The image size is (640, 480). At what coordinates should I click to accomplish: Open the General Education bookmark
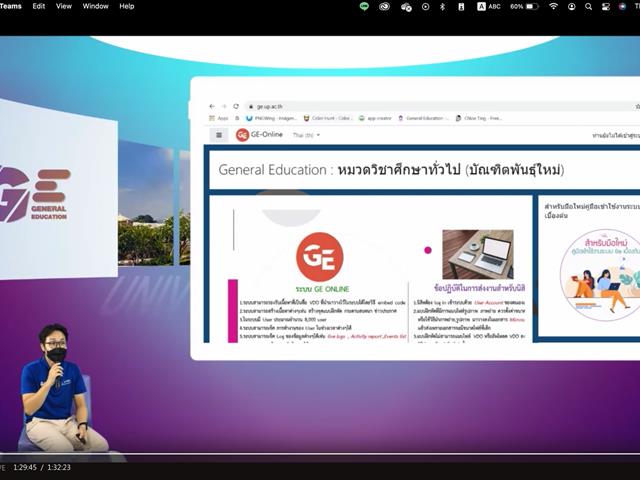[x=423, y=118]
